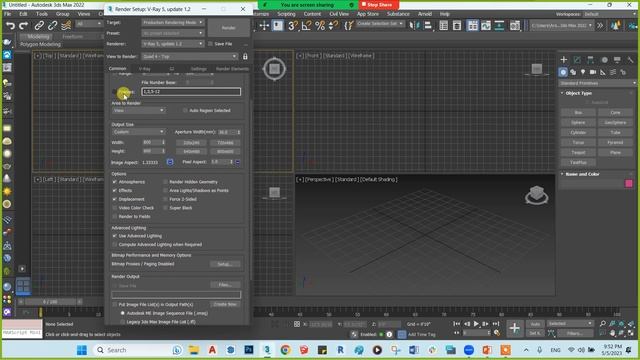
Task: Click the large Render button
Action: [x=228, y=28]
